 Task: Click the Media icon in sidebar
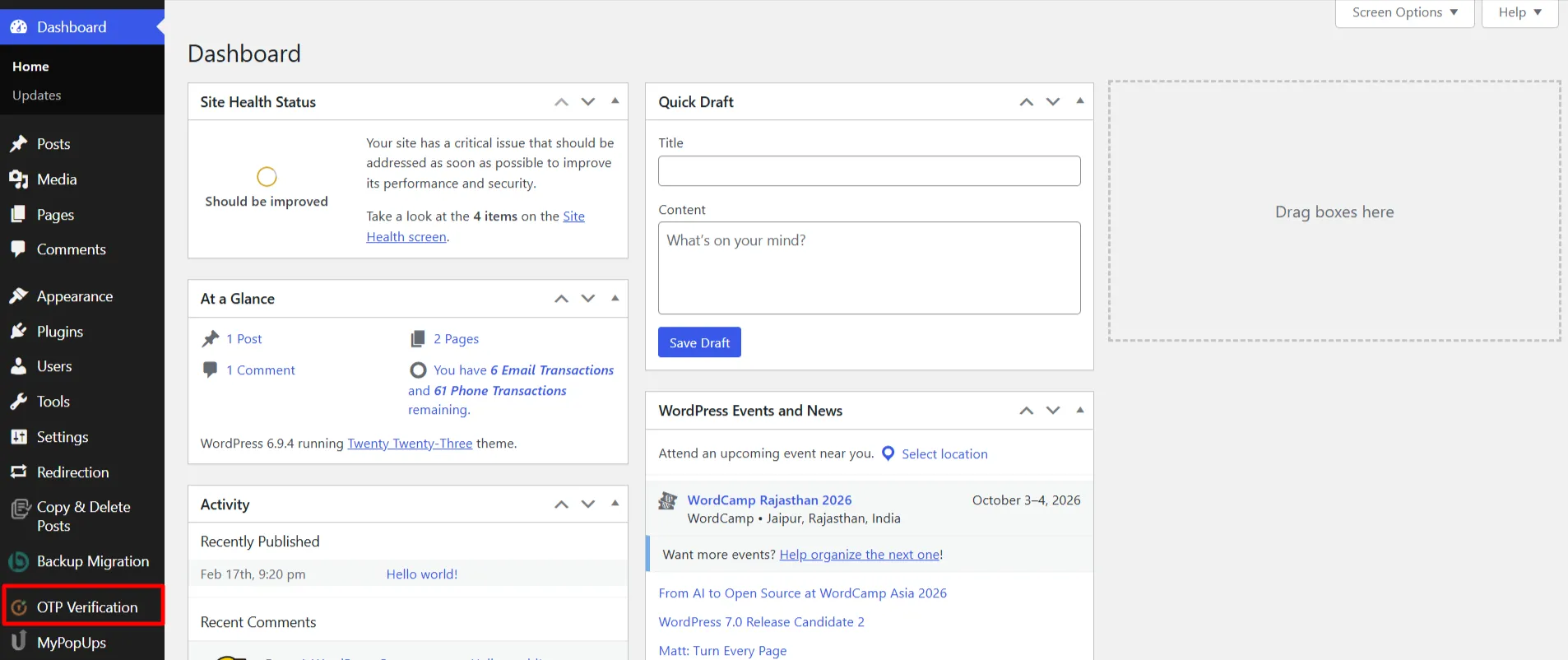(x=19, y=179)
